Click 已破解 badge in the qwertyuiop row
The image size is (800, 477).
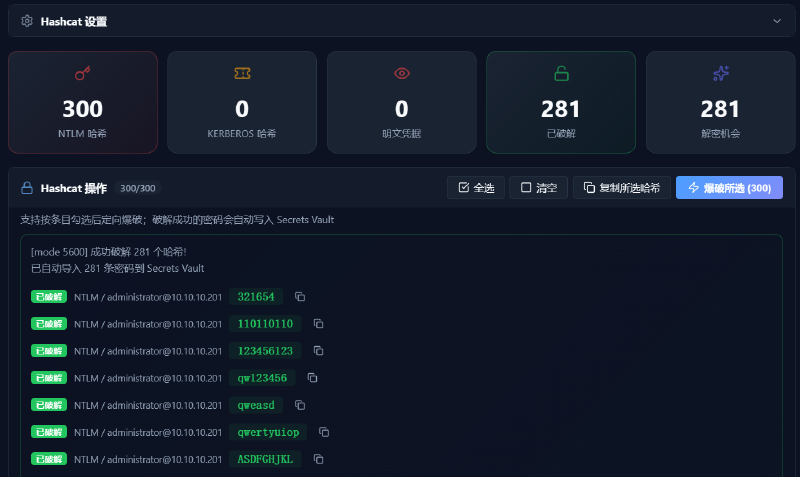[x=49, y=432]
